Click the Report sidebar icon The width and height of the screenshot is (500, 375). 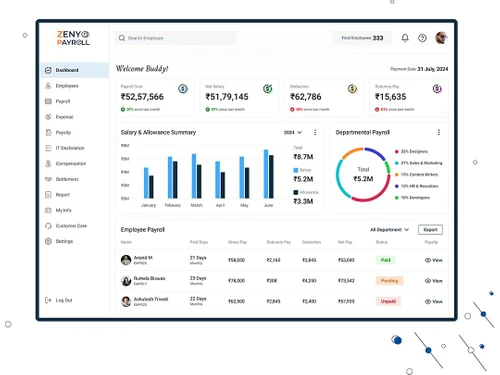coord(48,195)
